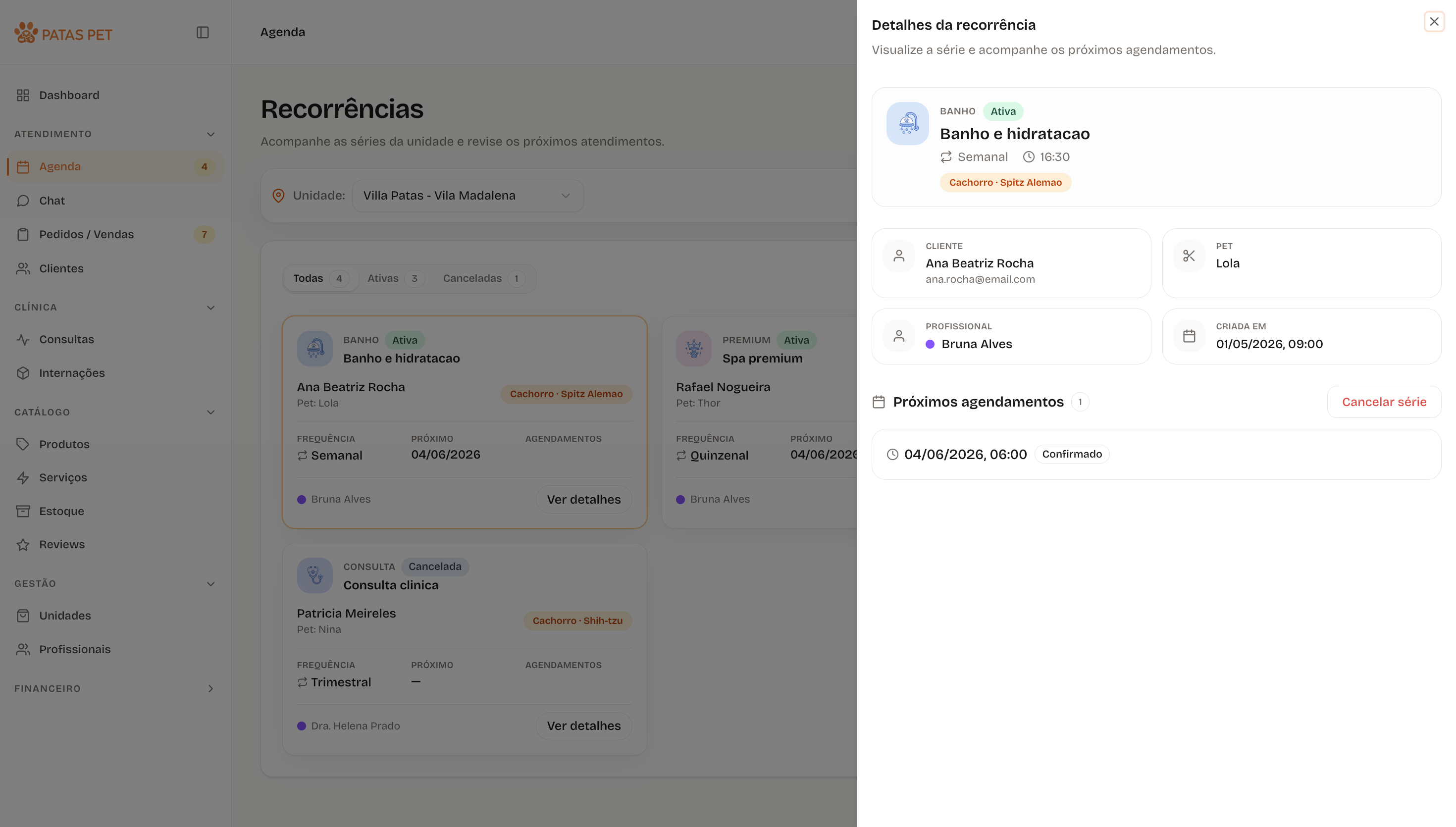Click the large shower icon in details panel

[907, 123]
